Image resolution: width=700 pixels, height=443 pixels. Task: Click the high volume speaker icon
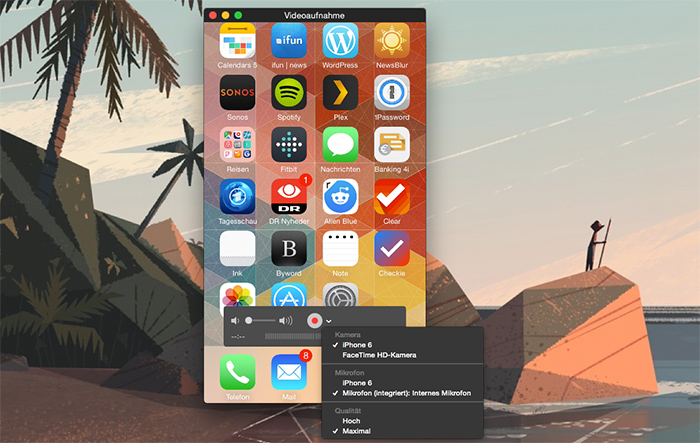click(286, 321)
